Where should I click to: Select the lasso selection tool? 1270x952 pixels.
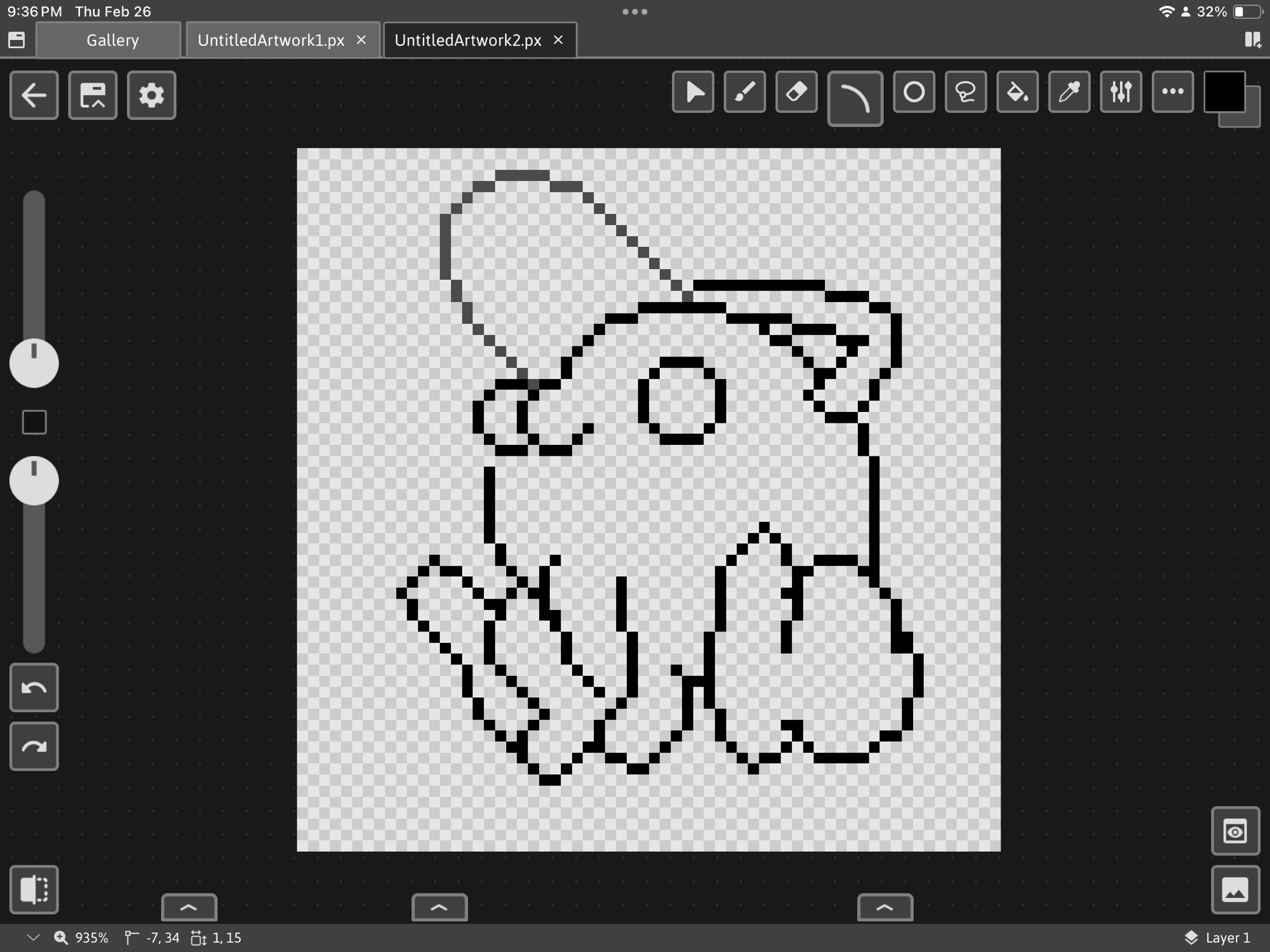tap(965, 93)
